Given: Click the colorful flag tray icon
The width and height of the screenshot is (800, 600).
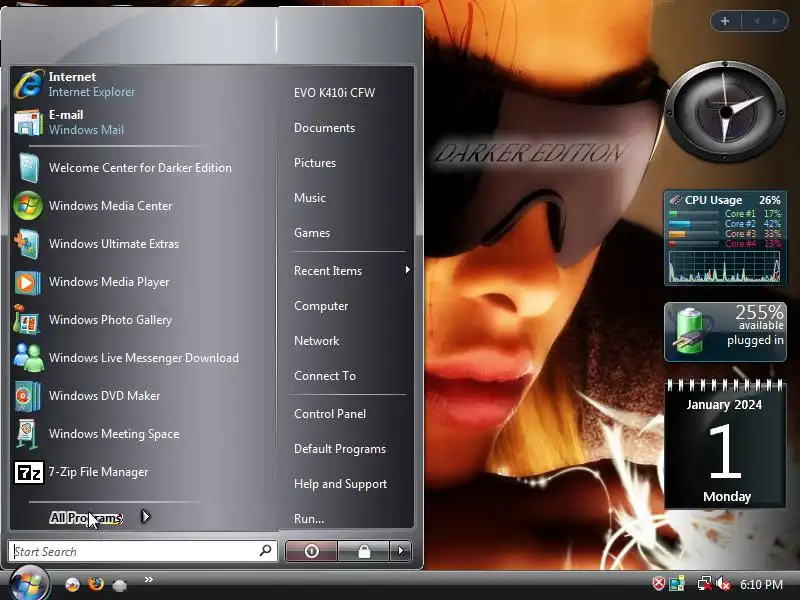Looking at the screenshot, I should click(x=677, y=583).
